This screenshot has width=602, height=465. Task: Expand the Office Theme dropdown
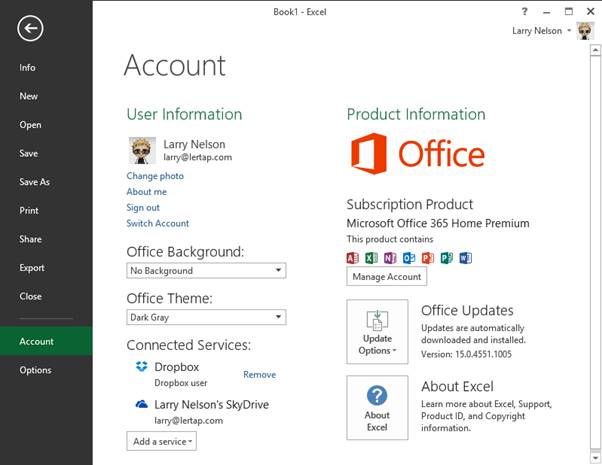coord(206,318)
